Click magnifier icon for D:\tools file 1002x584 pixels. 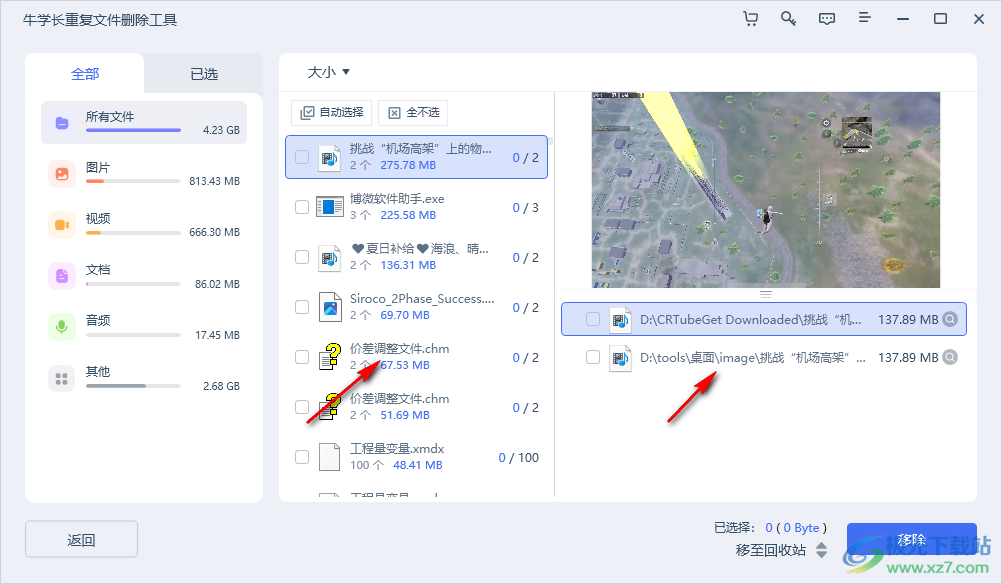950,357
